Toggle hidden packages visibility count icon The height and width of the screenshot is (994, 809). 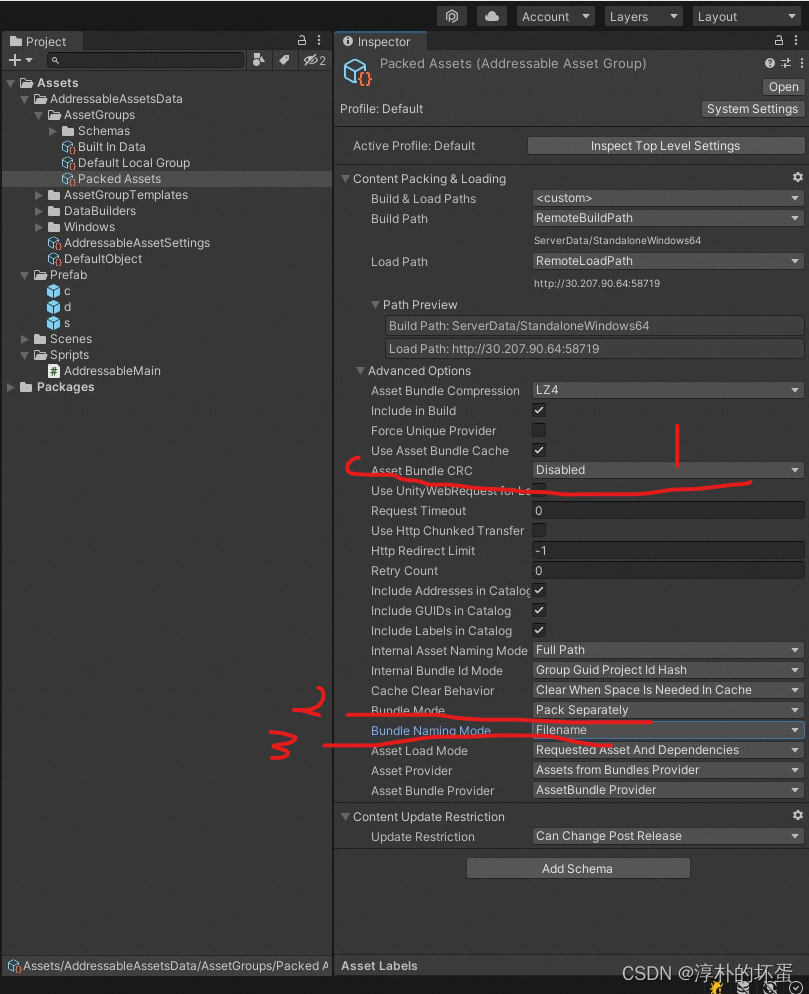tap(314, 60)
